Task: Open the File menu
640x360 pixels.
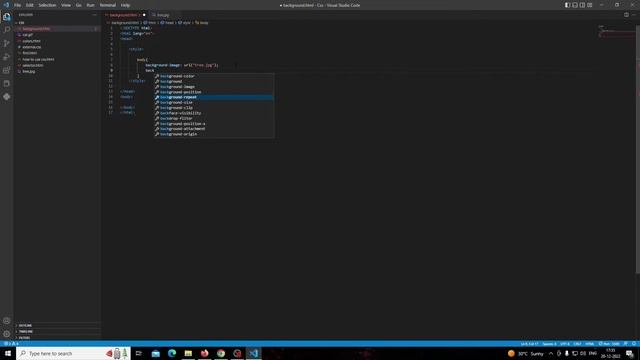Action: 18,5
